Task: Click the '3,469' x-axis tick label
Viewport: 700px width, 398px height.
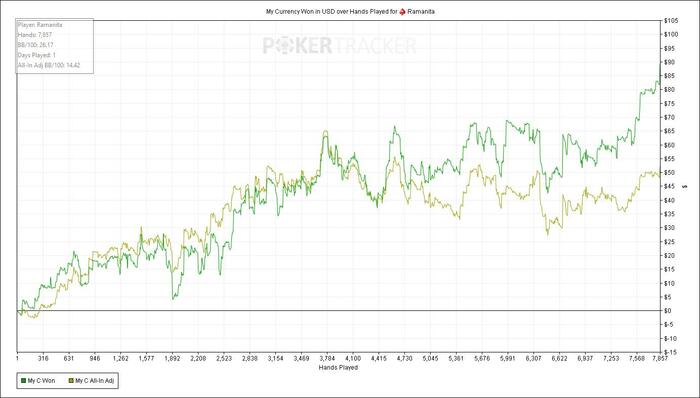Action: pyautogui.click(x=301, y=358)
